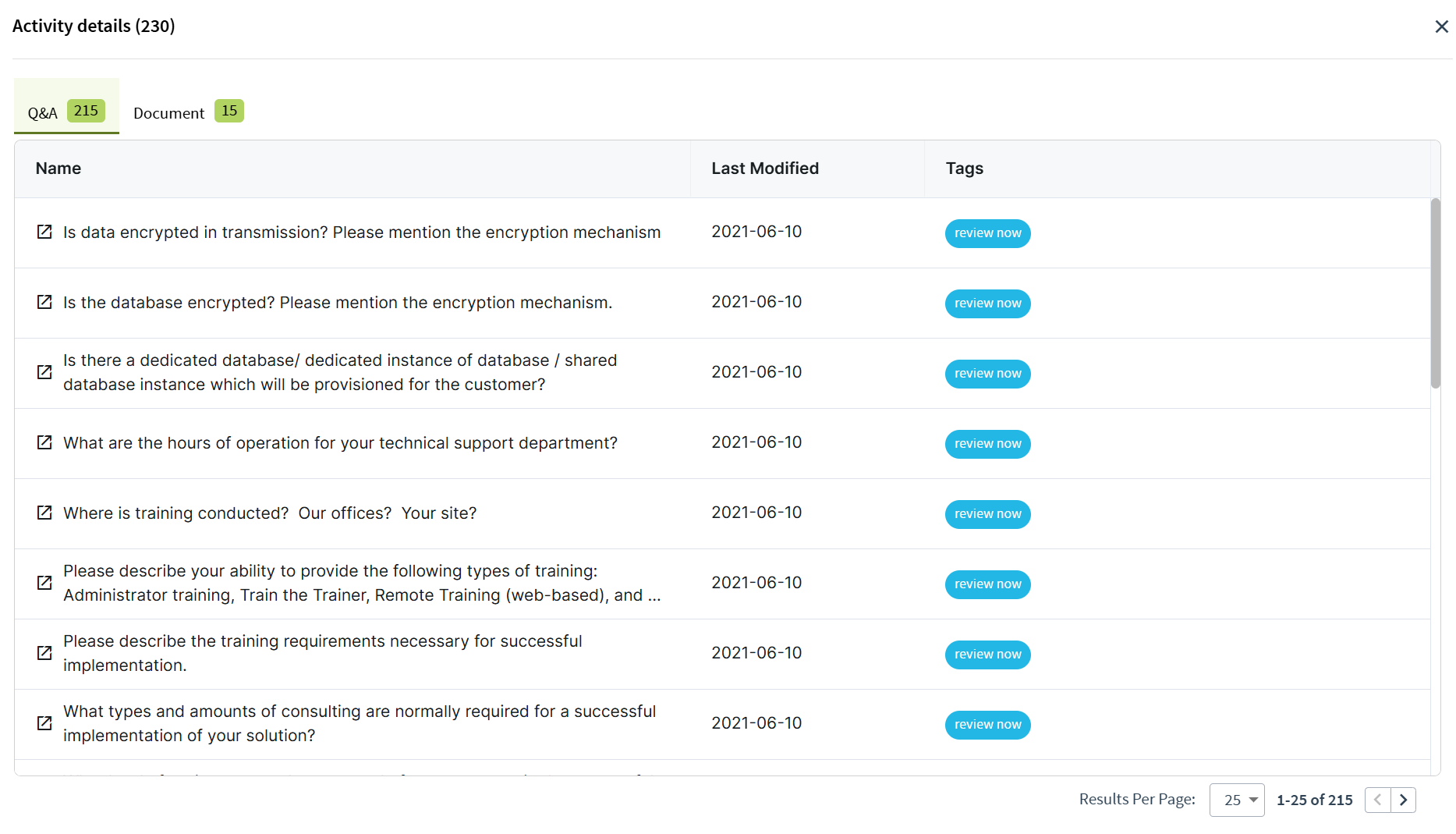Open question about ability to provide training types
Viewport: 1456px width, 834px height.
(x=362, y=583)
